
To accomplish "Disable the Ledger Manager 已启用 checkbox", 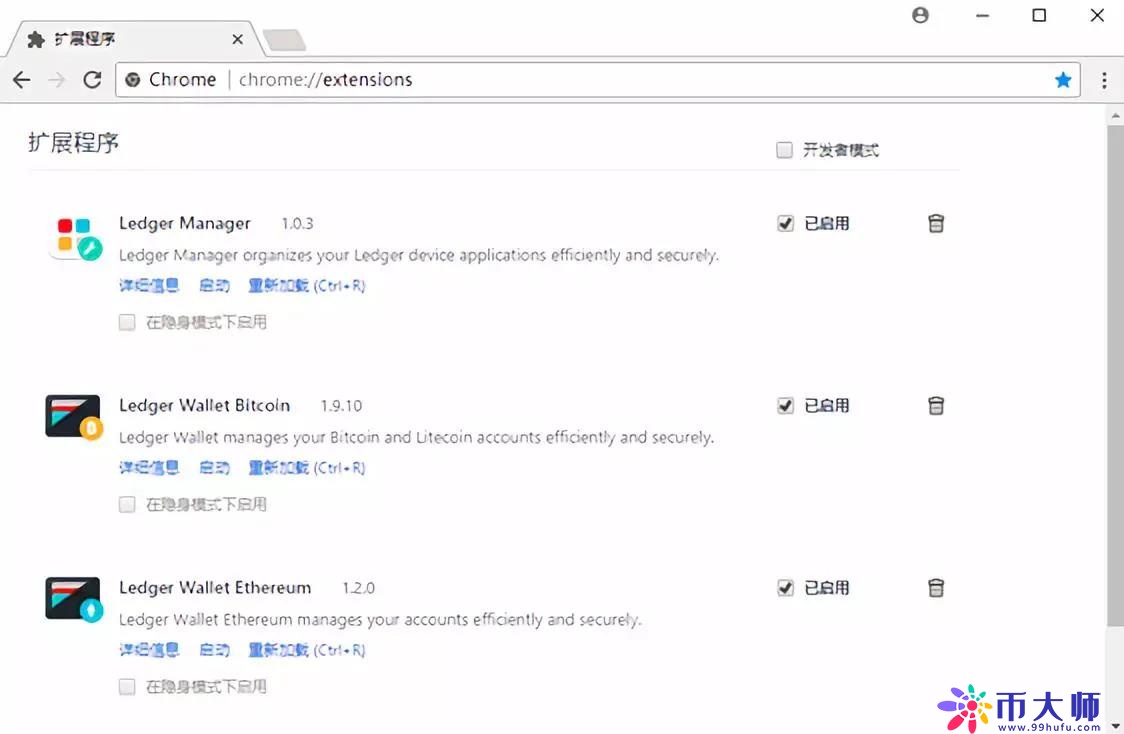I will click(x=786, y=224).
